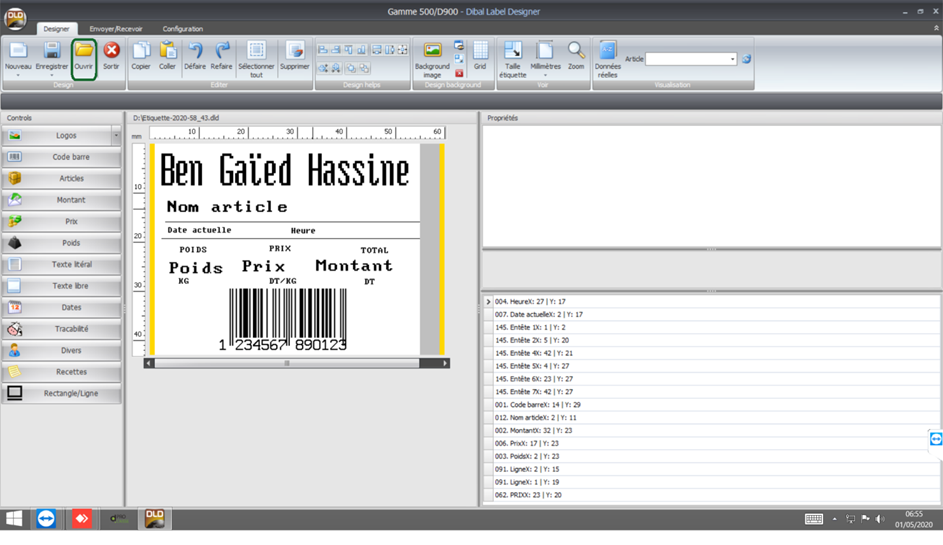Switch to the Envoyer/Recevoir tab
Screen dimensions: 943x545
[116, 29]
